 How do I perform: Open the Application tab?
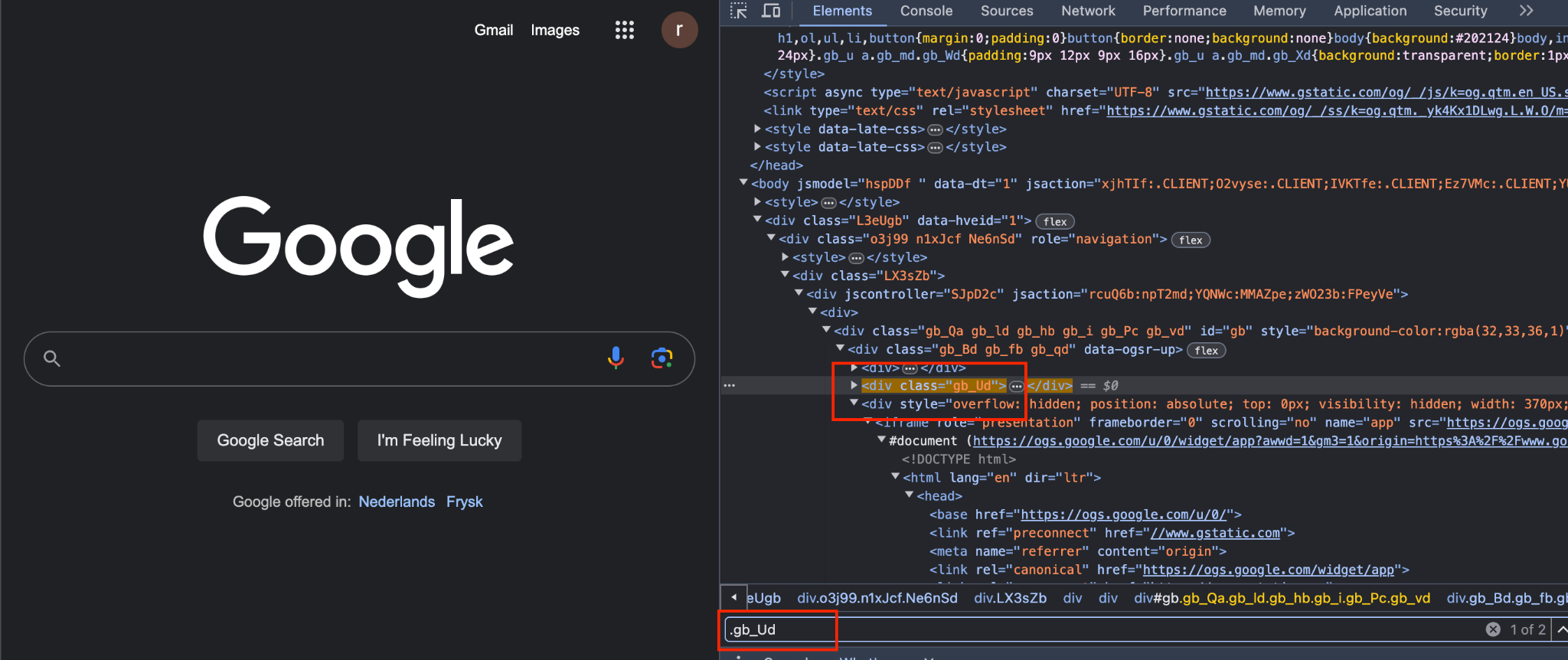coord(1370,11)
